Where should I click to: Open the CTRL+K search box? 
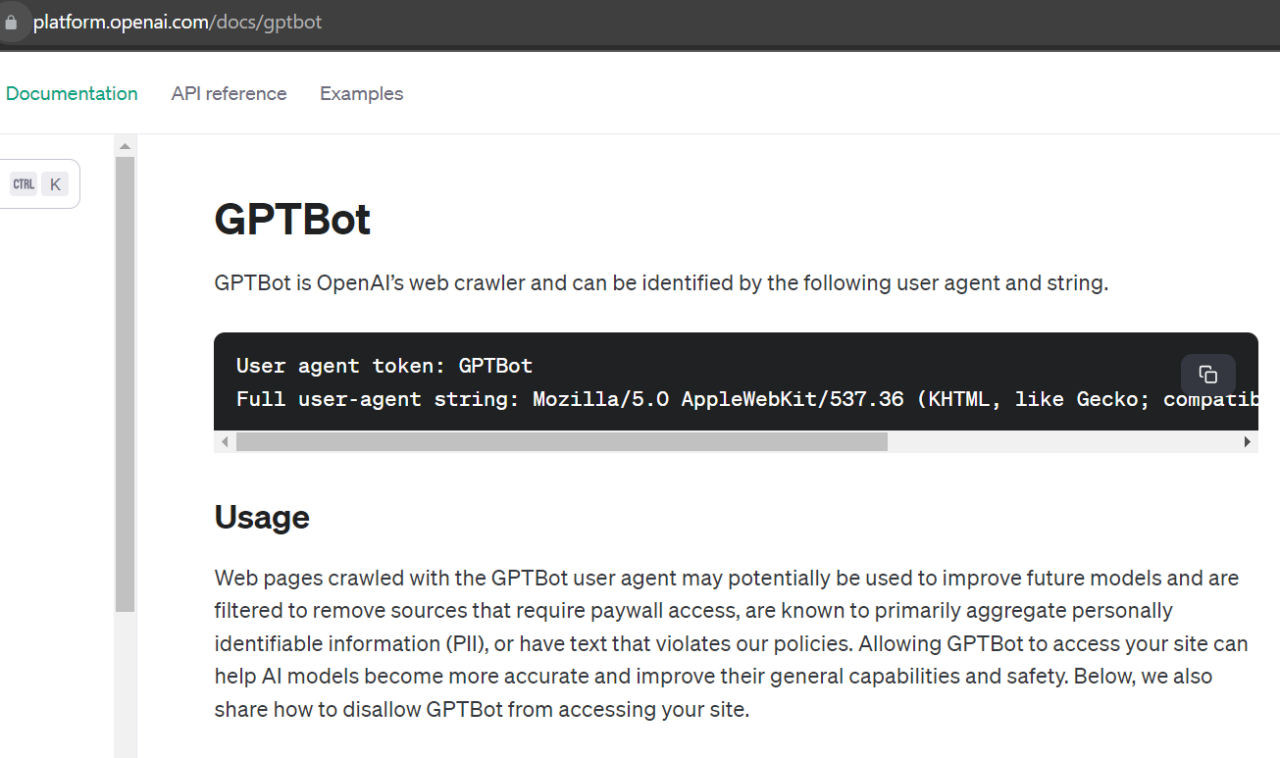[x=40, y=183]
